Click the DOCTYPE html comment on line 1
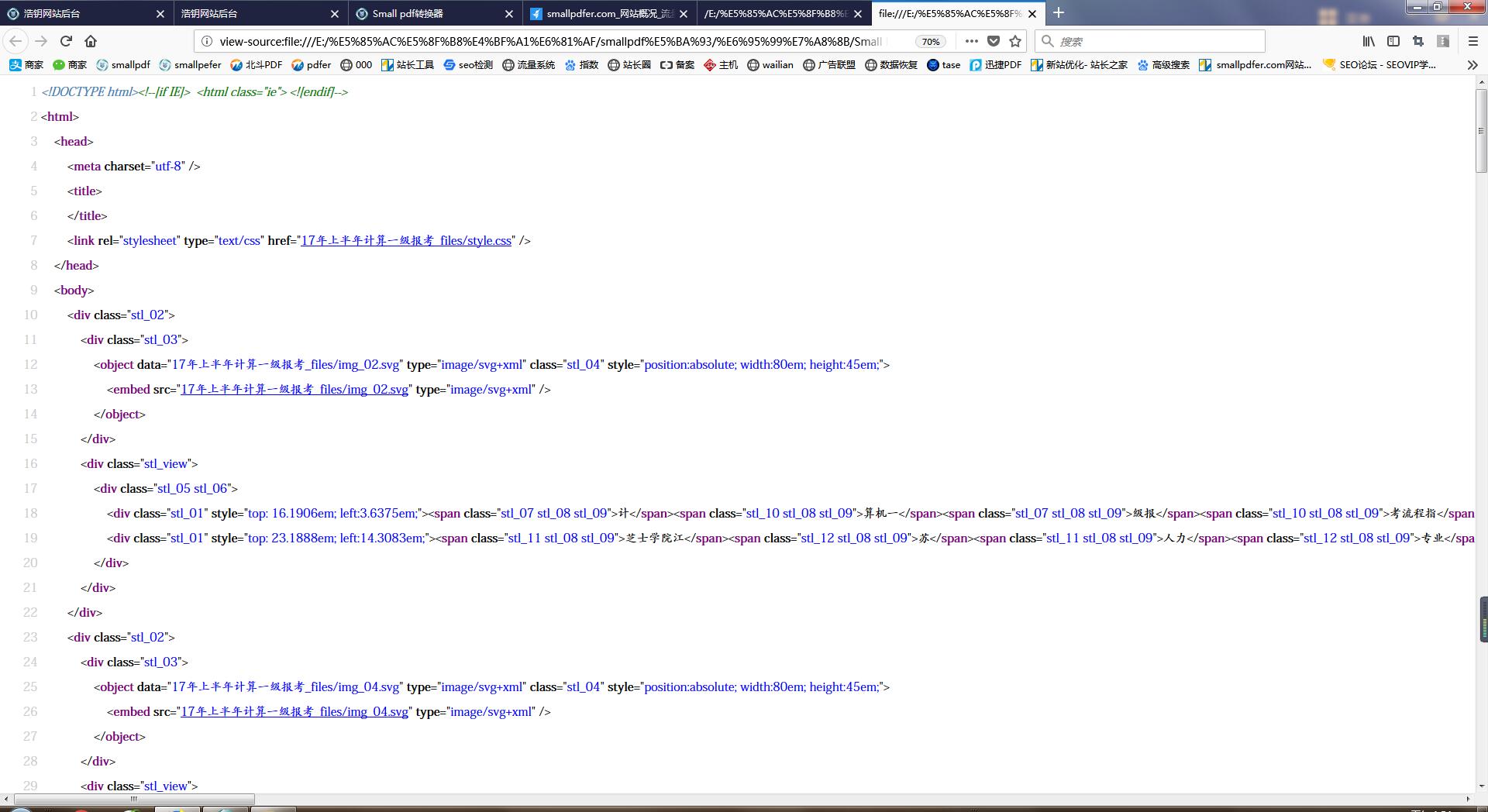Viewport: 1488px width, 812px height. click(x=195, y=92)
